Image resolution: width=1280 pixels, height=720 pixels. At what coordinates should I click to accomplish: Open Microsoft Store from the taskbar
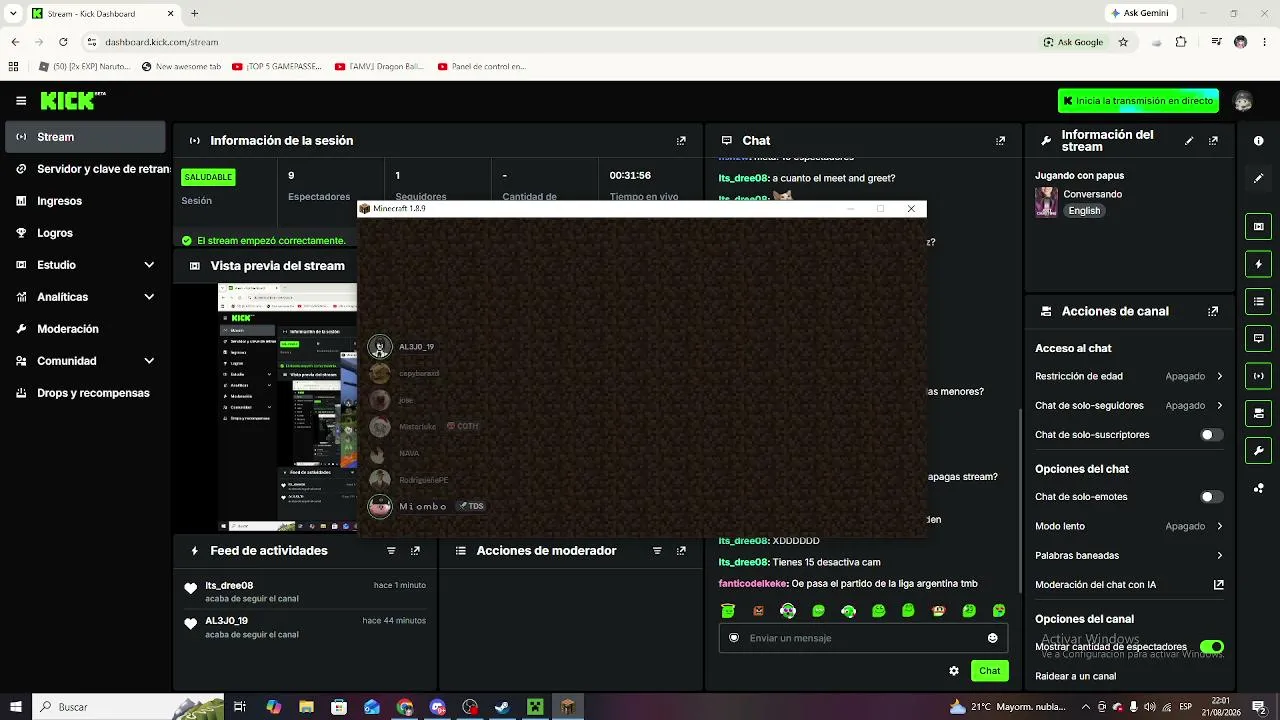[x=339, y=707]
